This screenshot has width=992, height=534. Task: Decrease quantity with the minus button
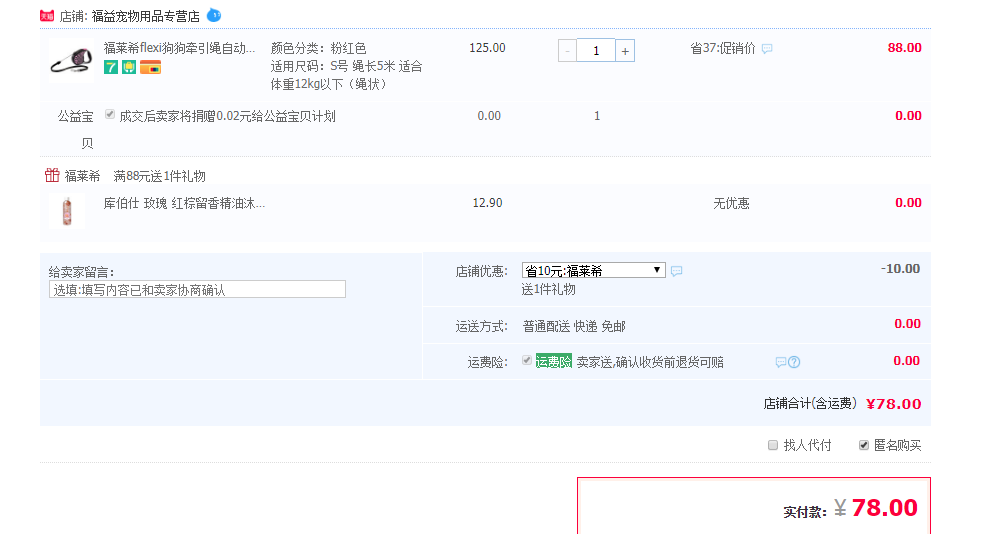coord(567,51)
